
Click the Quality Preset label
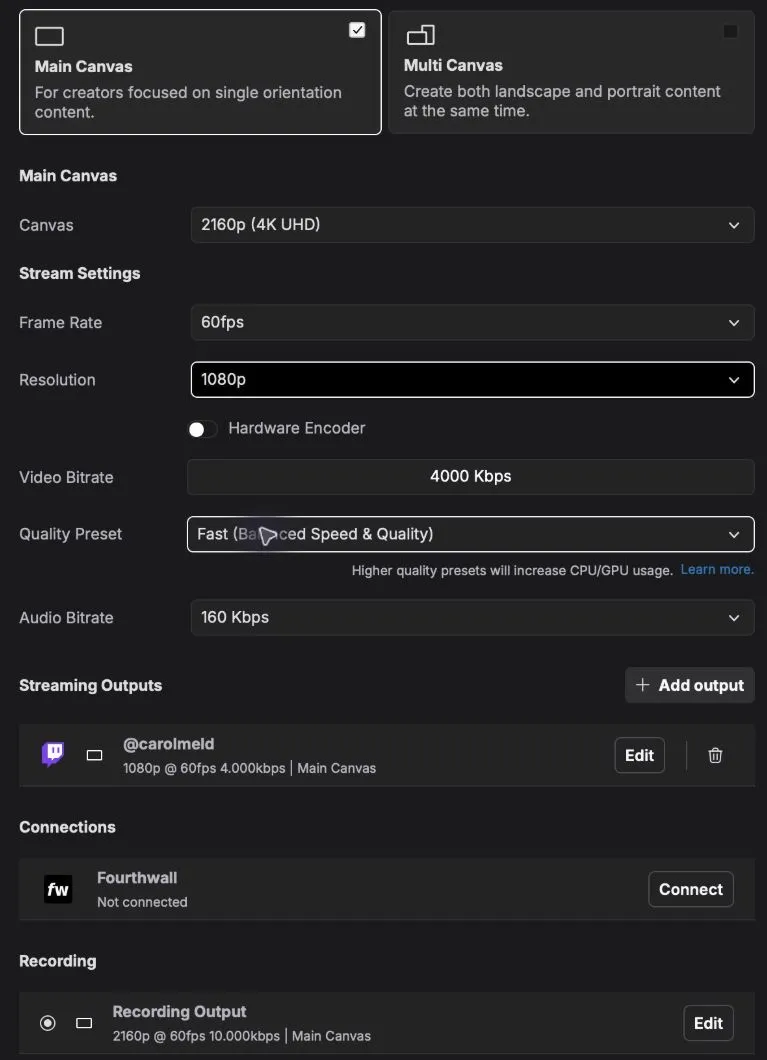[70, 533]
